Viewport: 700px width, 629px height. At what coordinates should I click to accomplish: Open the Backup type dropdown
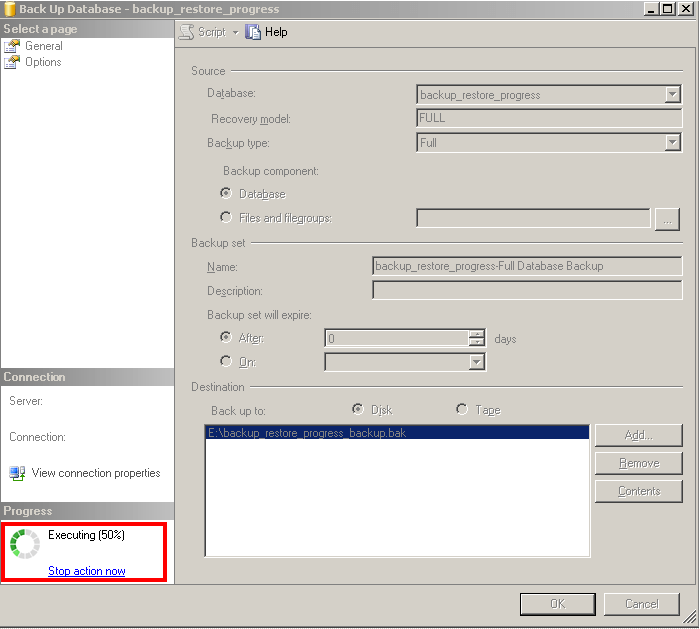coord(672,143)
